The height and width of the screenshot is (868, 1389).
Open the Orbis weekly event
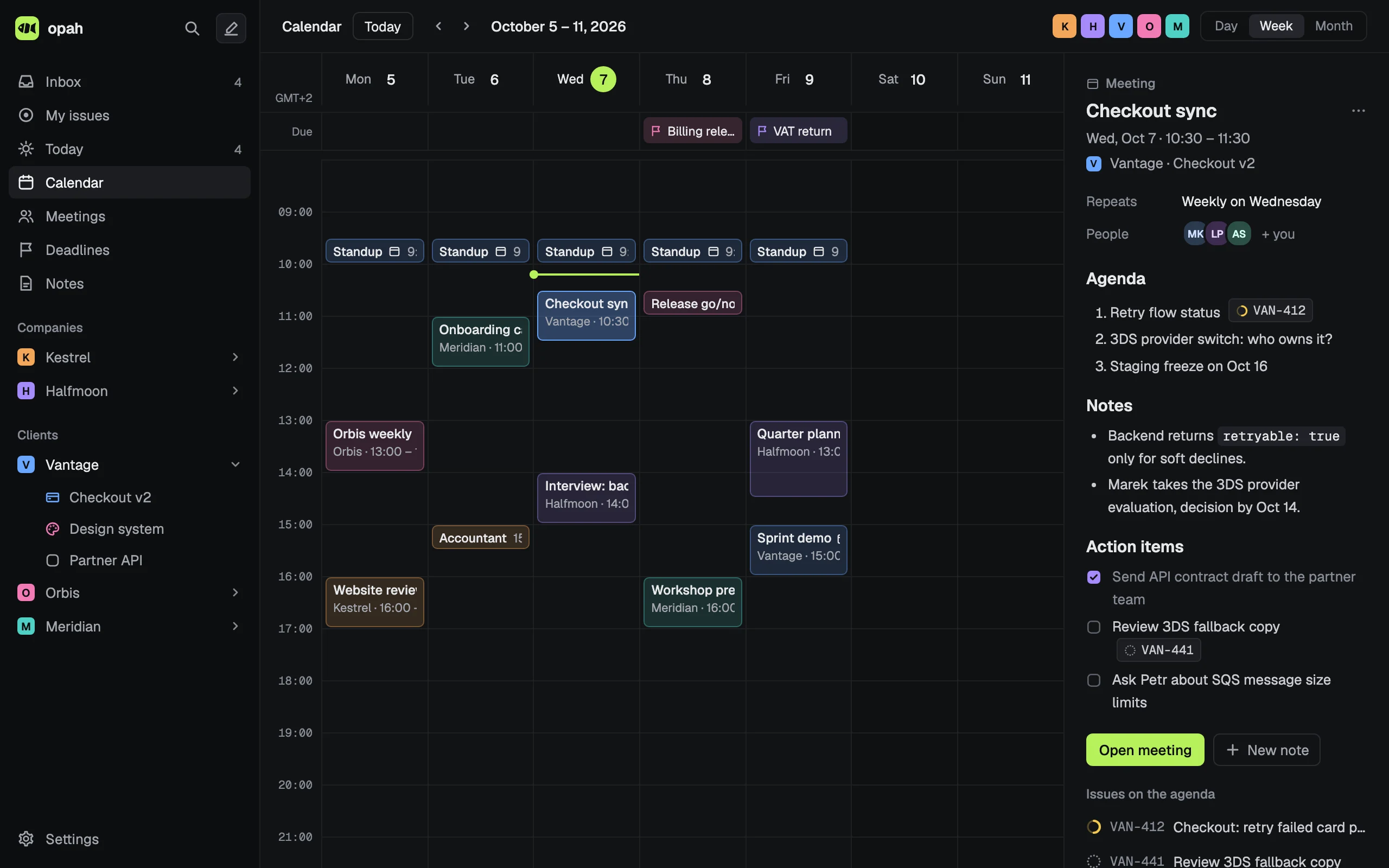pyautogui.click(x=375, y=446)
